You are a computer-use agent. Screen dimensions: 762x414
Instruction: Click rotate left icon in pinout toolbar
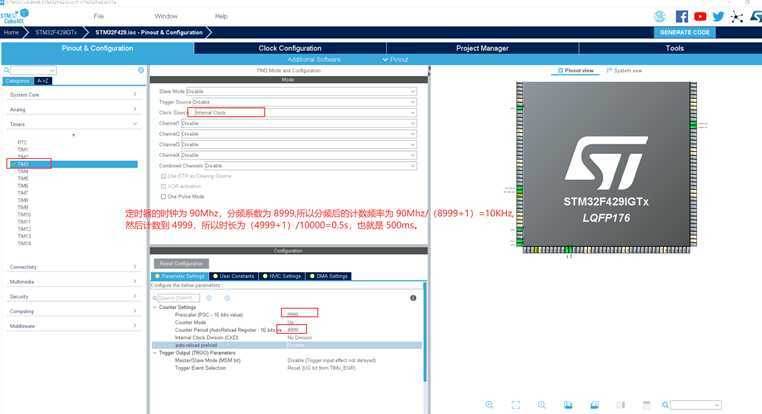click(568, 404)
